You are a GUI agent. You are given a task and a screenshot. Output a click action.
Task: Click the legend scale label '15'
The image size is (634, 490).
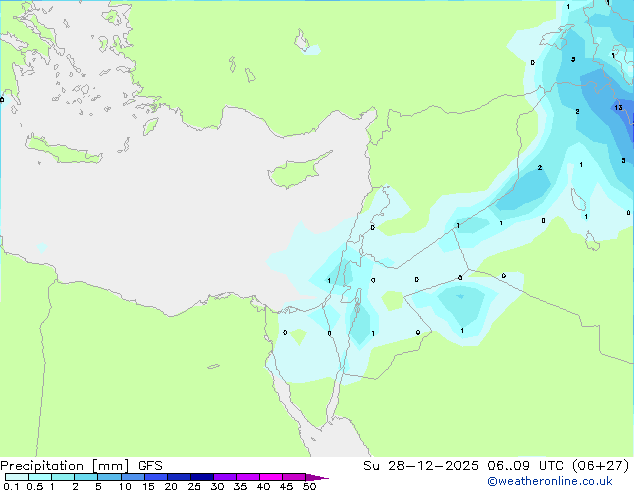[x=148, y=486]
